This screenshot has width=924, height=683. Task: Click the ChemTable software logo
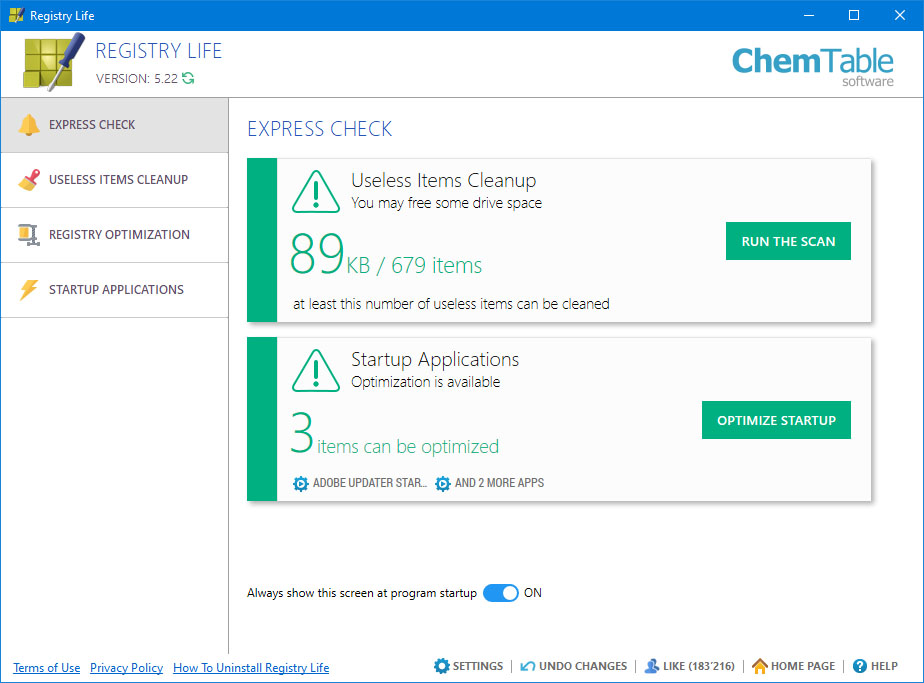point(813,67)
